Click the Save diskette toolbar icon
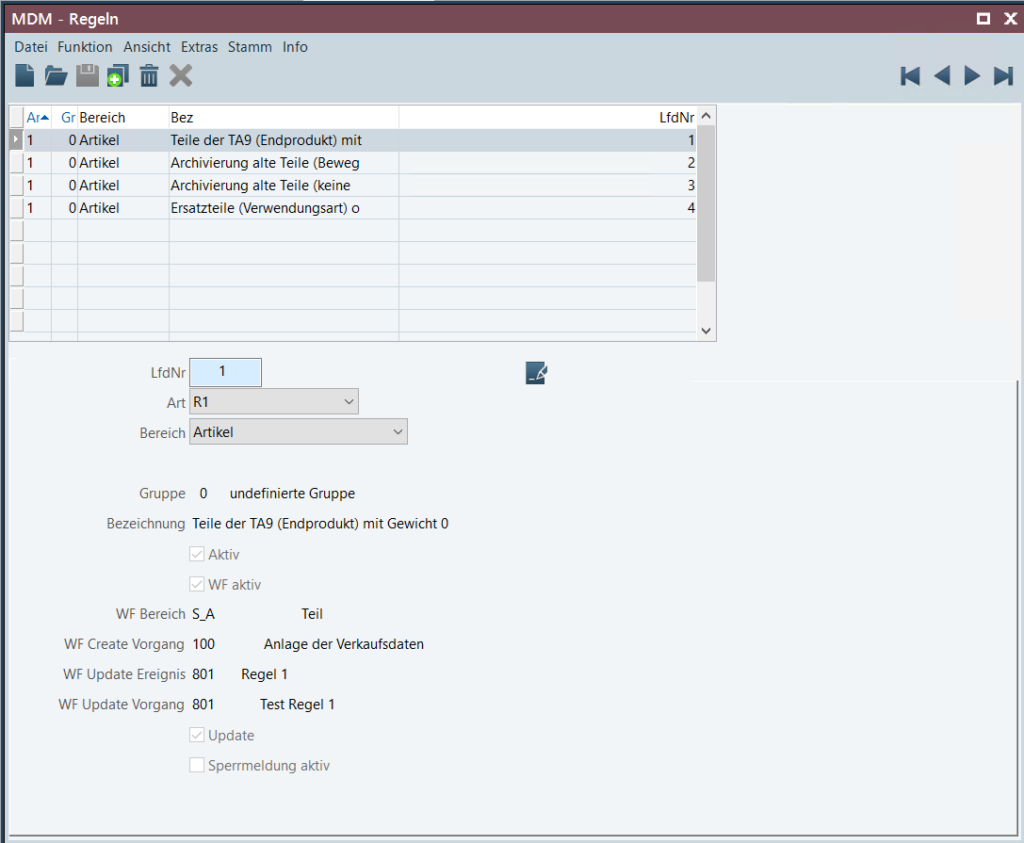Viewport: 1024px width, 843px height. tap(88, 76)
